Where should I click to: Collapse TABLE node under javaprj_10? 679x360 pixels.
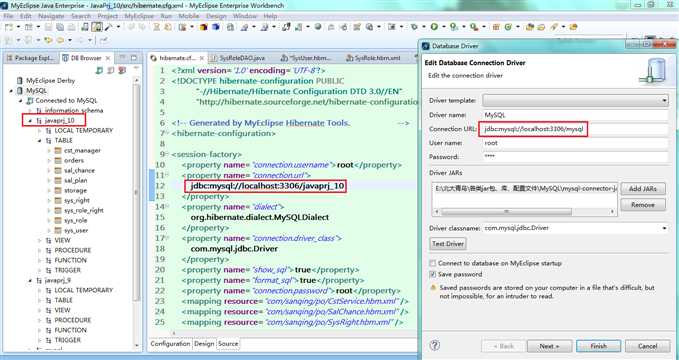coord(39,140)
